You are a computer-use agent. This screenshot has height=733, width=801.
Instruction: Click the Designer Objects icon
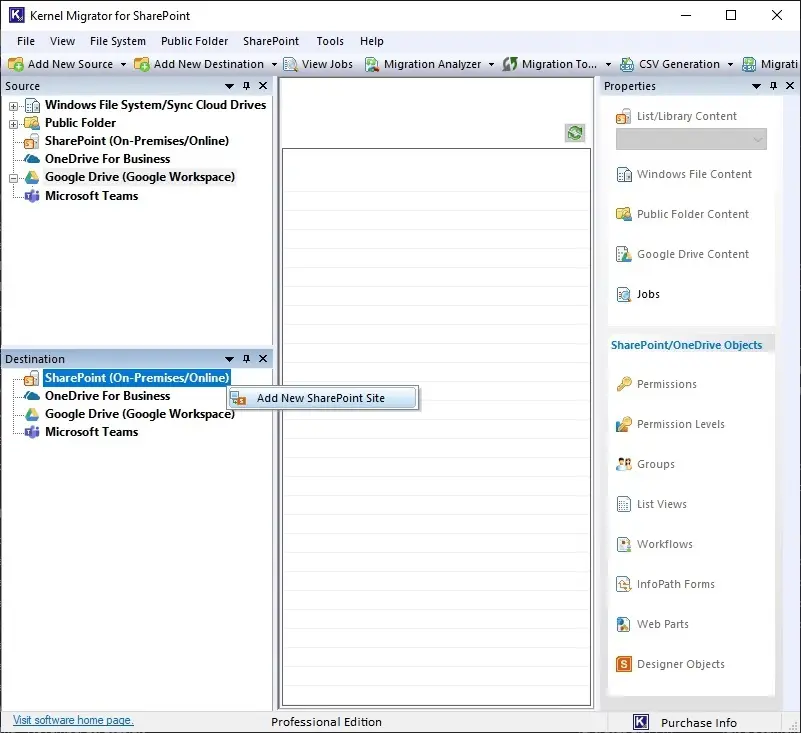tap(624, 664)
